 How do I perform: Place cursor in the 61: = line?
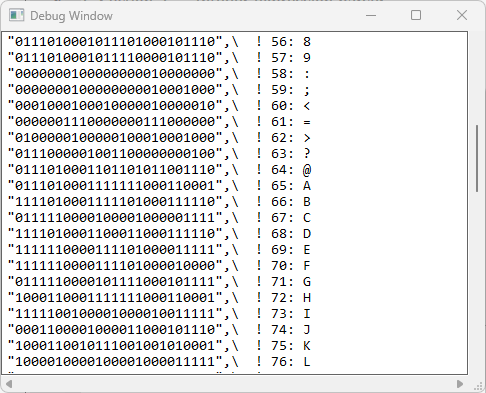159,122
